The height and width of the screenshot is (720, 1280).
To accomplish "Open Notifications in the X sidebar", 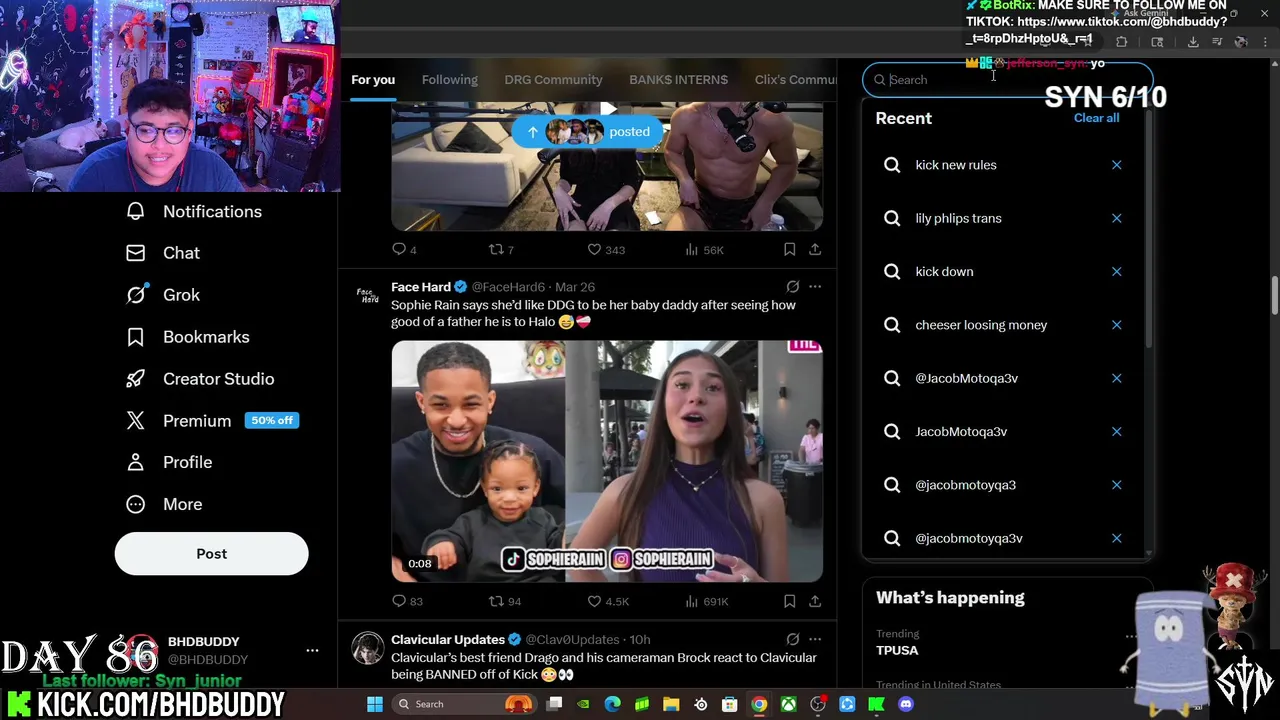I will pos(194,211).
